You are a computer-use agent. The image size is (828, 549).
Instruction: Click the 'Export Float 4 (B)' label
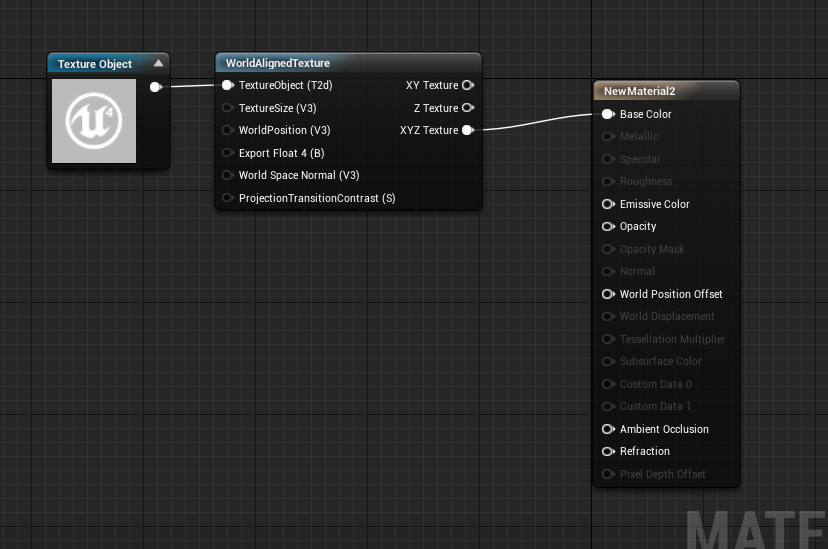[281, 153]
